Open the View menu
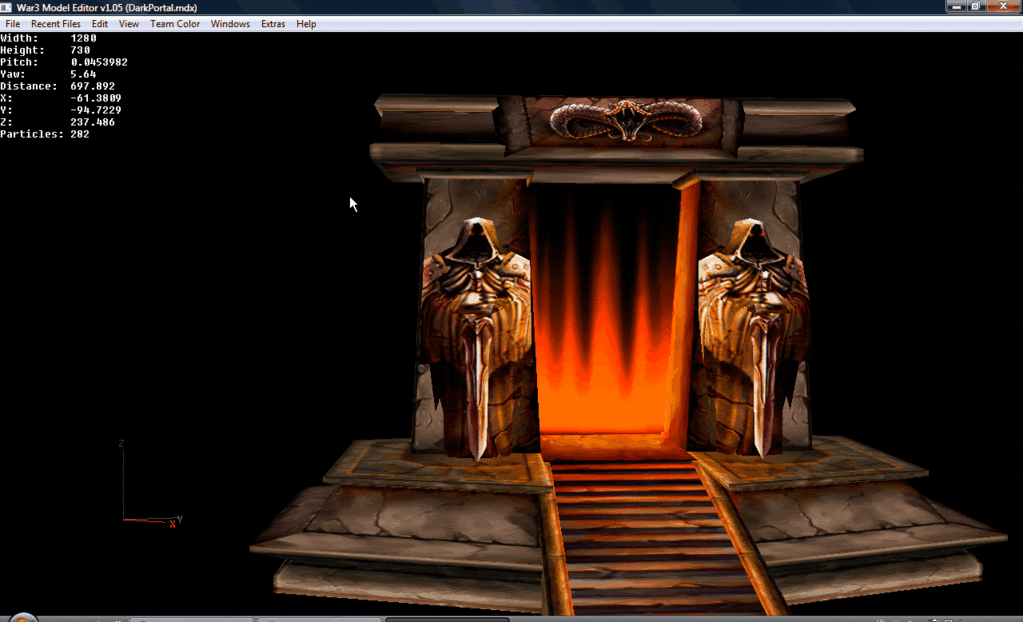 [129, 24]
